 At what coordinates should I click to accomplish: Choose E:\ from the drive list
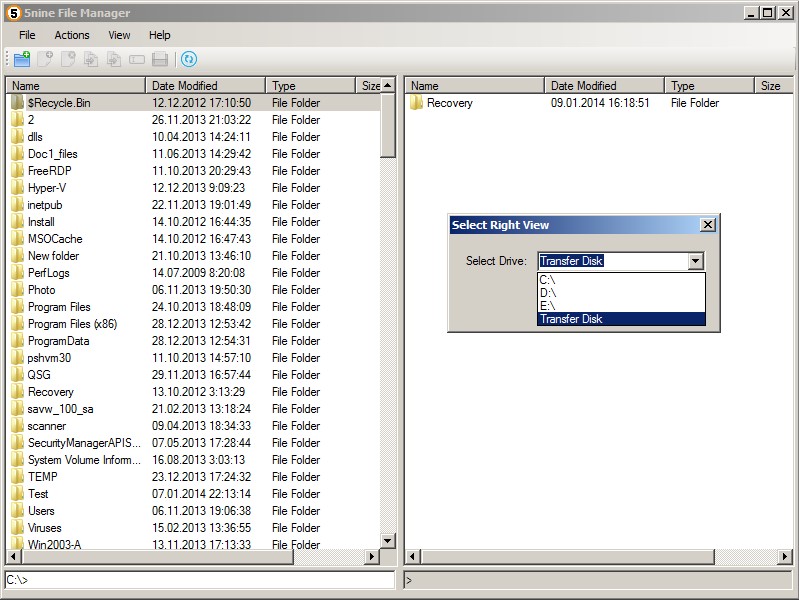pos(621,305)
